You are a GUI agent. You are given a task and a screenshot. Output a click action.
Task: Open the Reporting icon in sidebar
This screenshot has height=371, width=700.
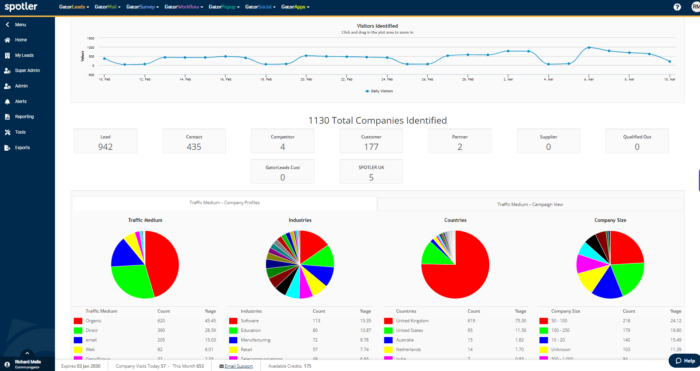(x=7, y=117)
